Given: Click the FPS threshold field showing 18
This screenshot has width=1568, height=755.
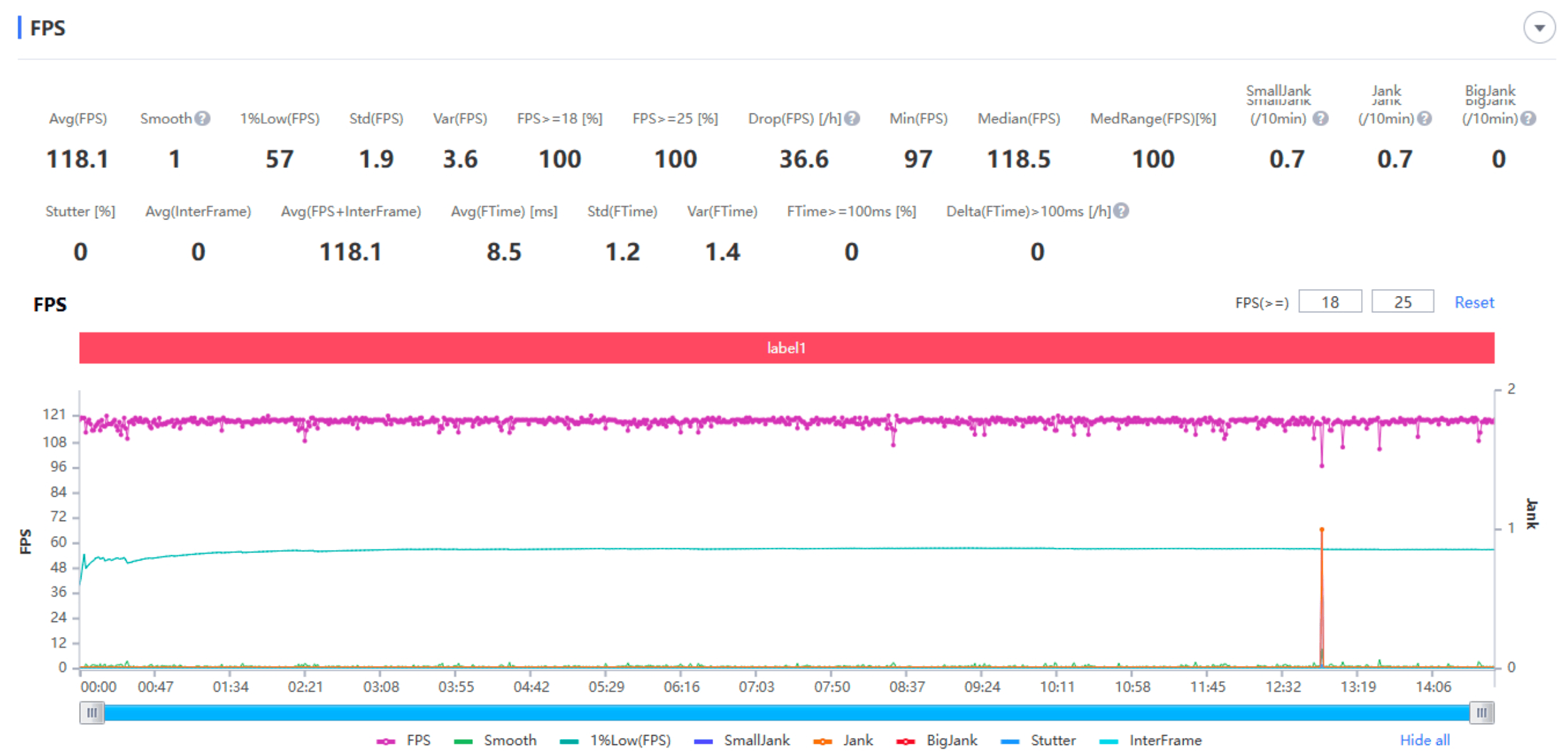Looking at the screenshot, I should point(1330,302).
